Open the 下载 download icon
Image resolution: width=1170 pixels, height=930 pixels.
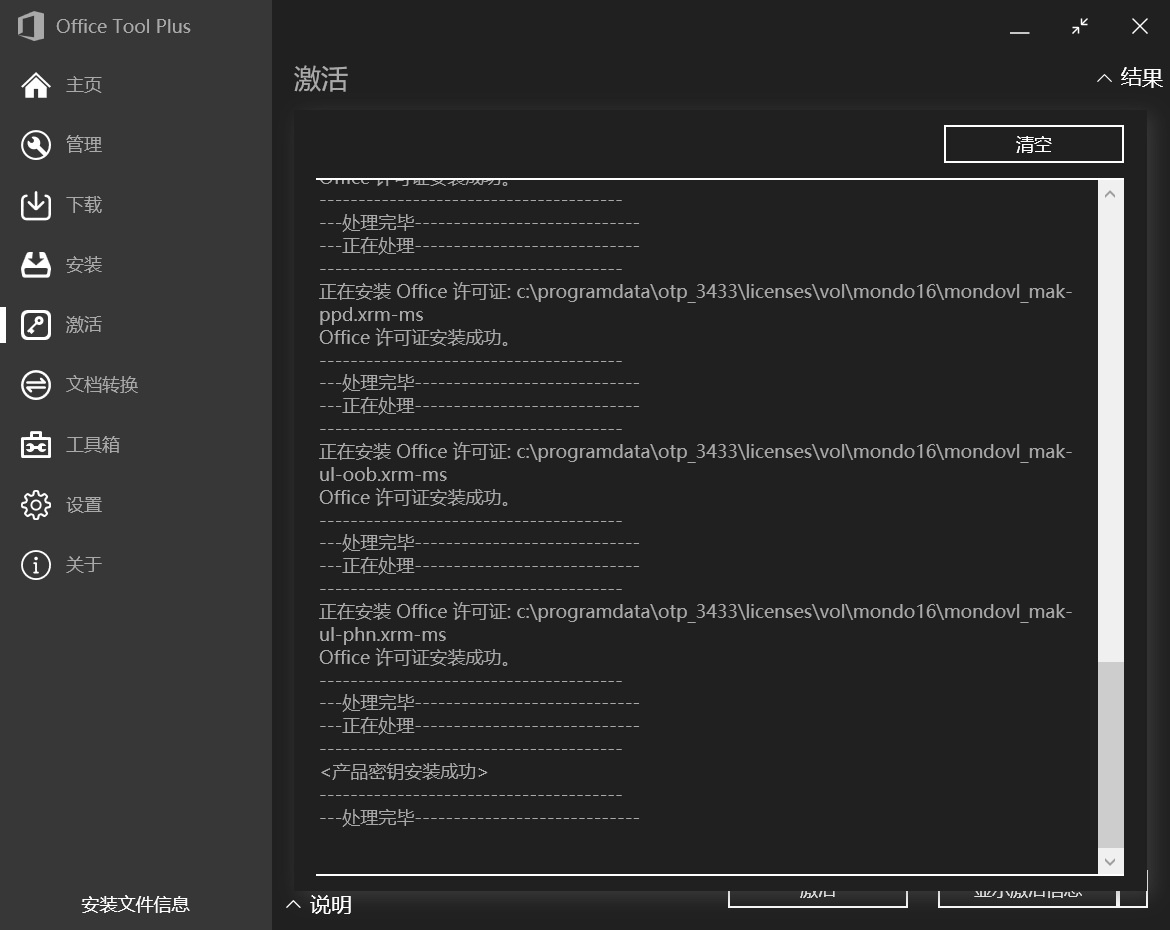point(36,205)
